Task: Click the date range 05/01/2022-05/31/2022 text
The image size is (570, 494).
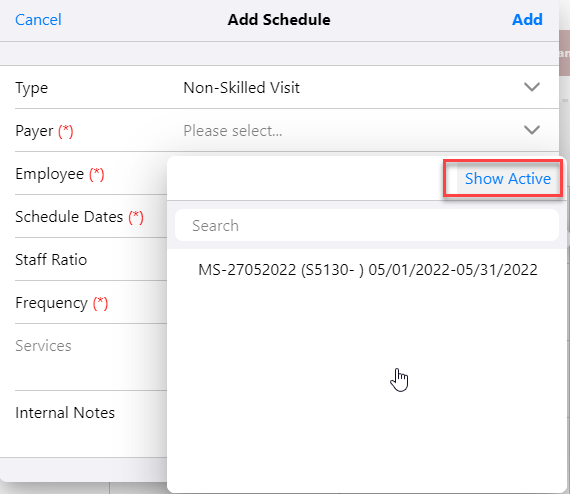Action: point(453,270)
